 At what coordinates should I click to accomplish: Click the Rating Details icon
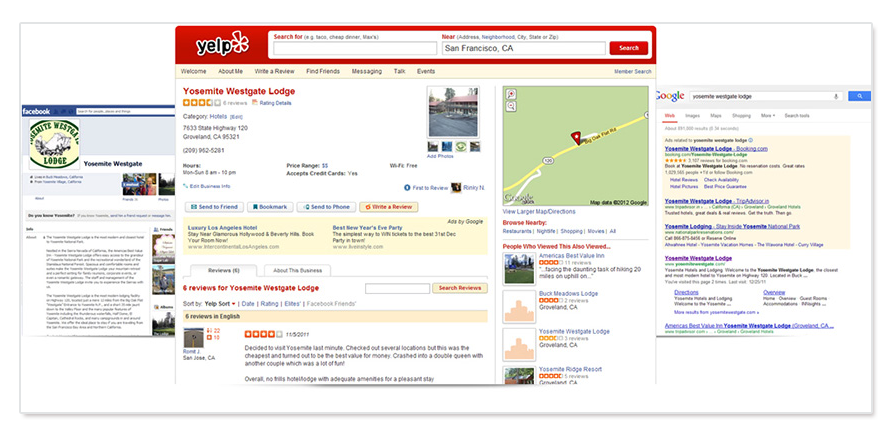point(255,103)
